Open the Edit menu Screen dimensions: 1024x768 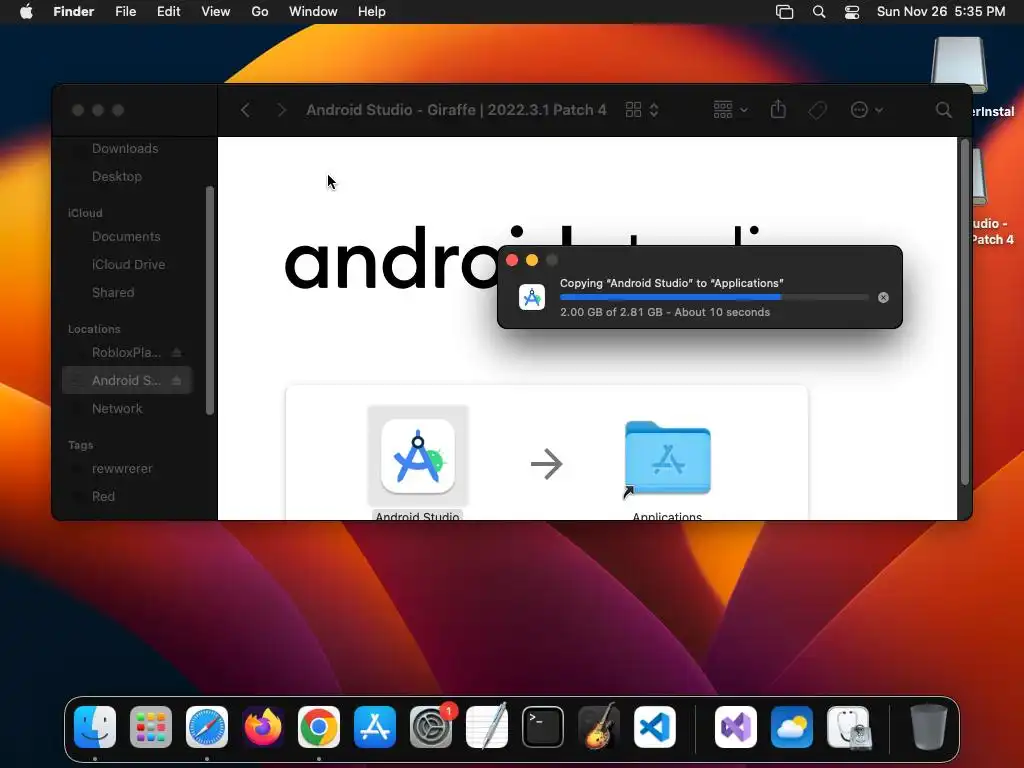pos(168,12)
